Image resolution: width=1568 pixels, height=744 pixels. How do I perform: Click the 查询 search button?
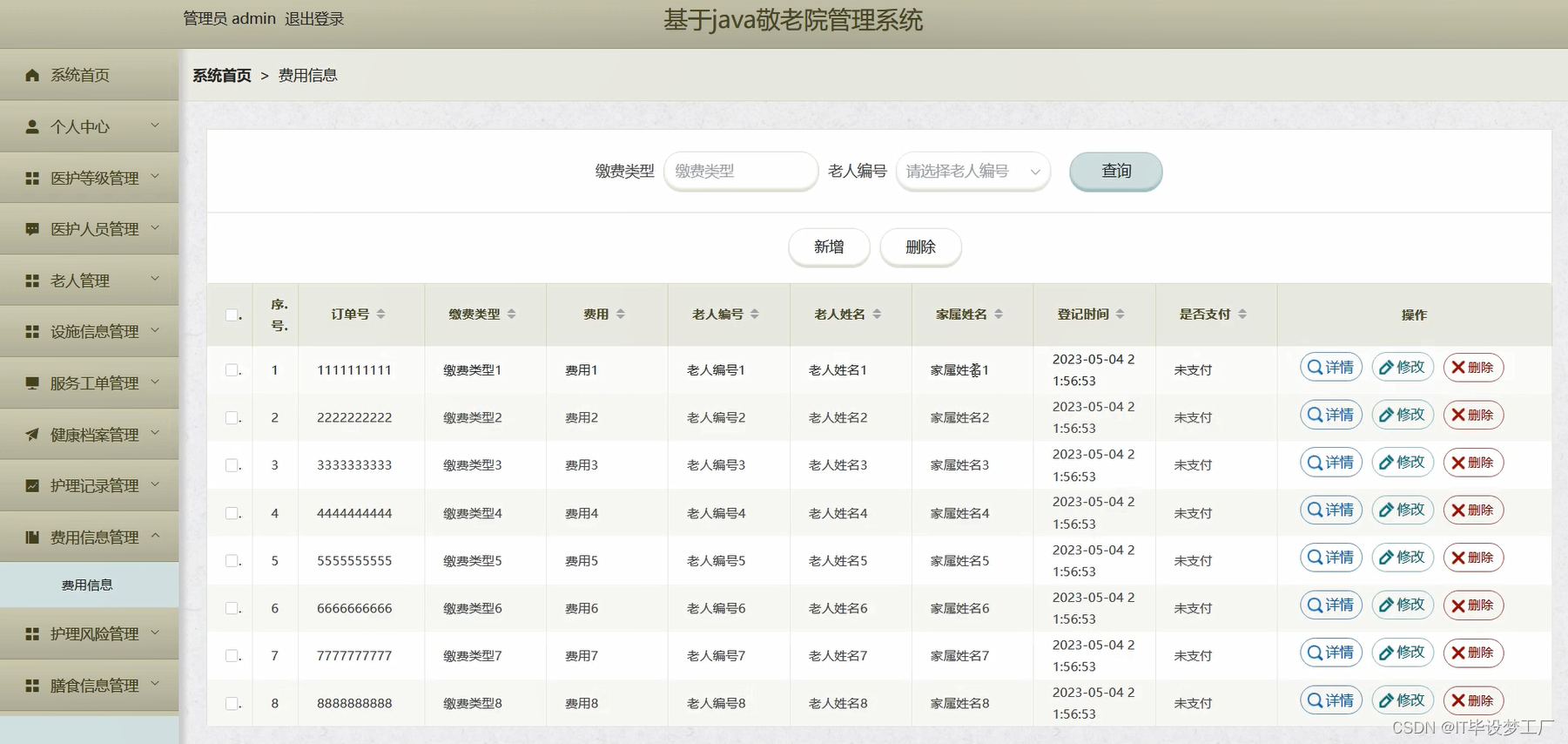1115,172
